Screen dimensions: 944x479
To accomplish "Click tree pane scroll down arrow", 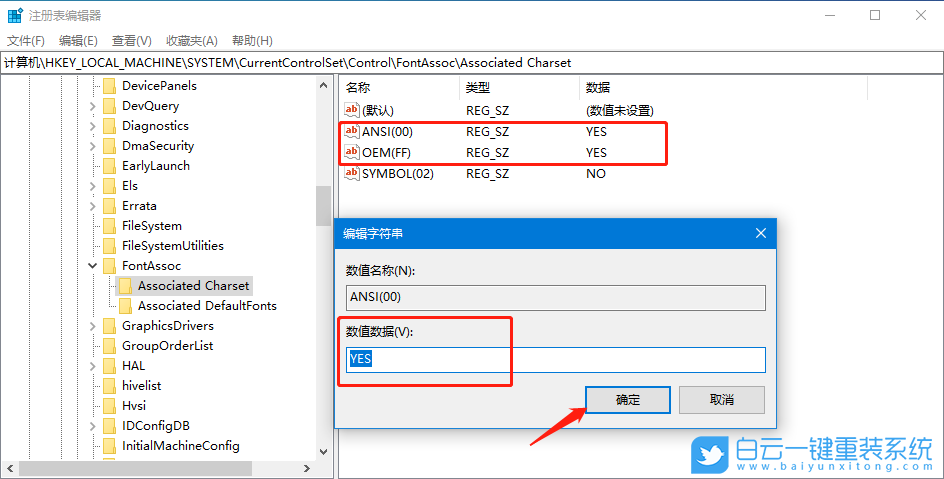I will coord(324,451).
